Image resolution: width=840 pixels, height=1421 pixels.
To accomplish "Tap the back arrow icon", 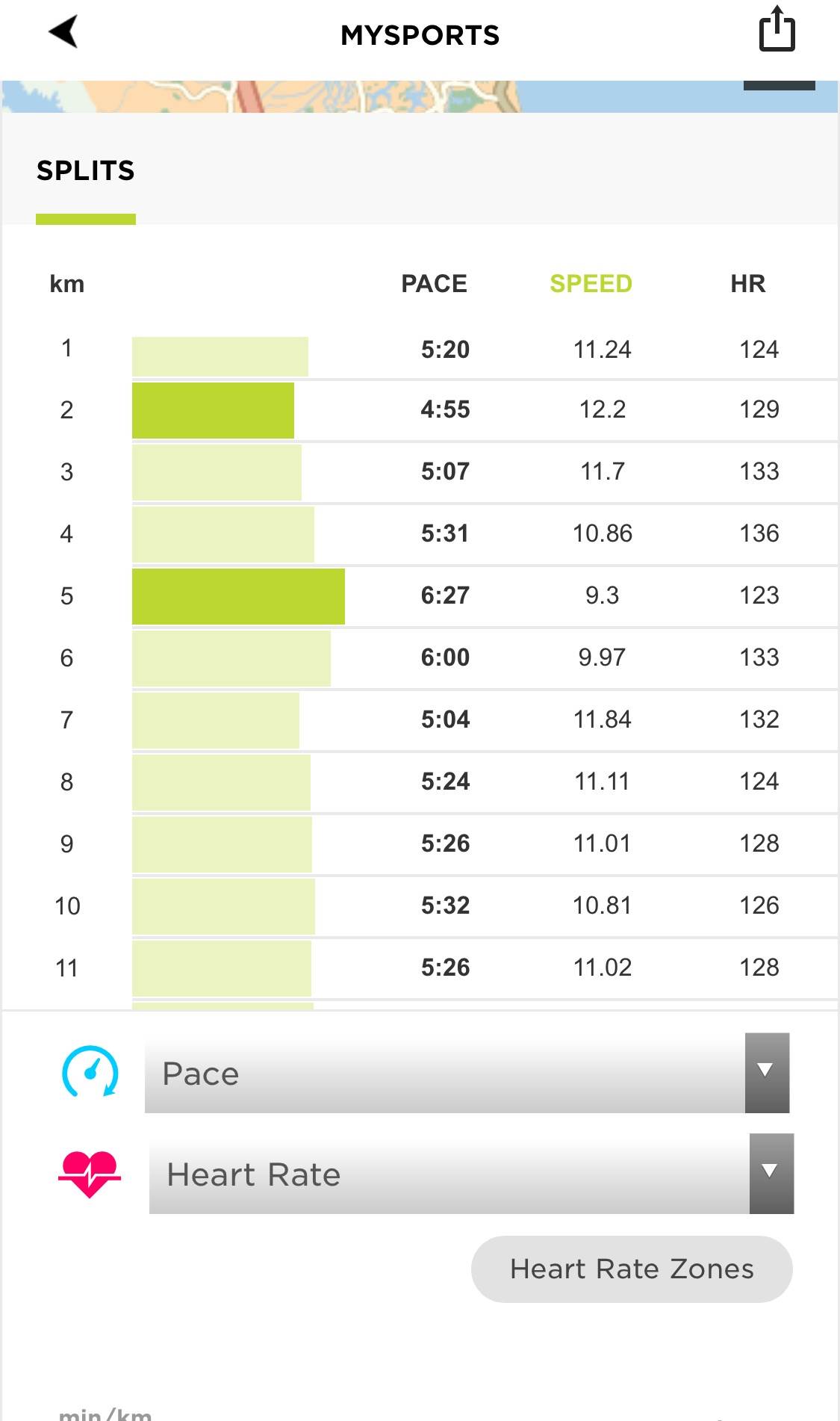I will point(64,32).
